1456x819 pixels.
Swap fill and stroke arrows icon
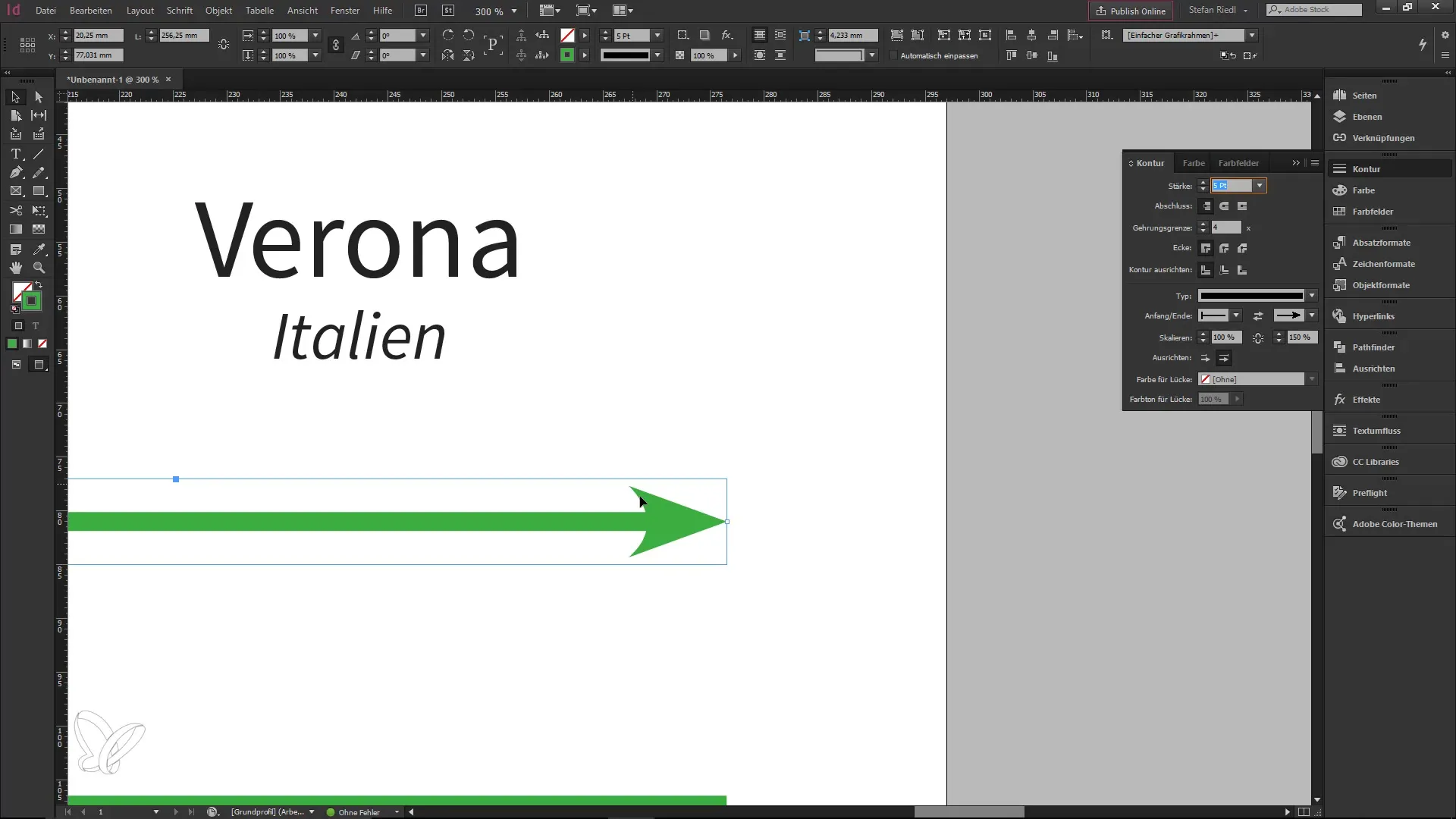(39, 285)
